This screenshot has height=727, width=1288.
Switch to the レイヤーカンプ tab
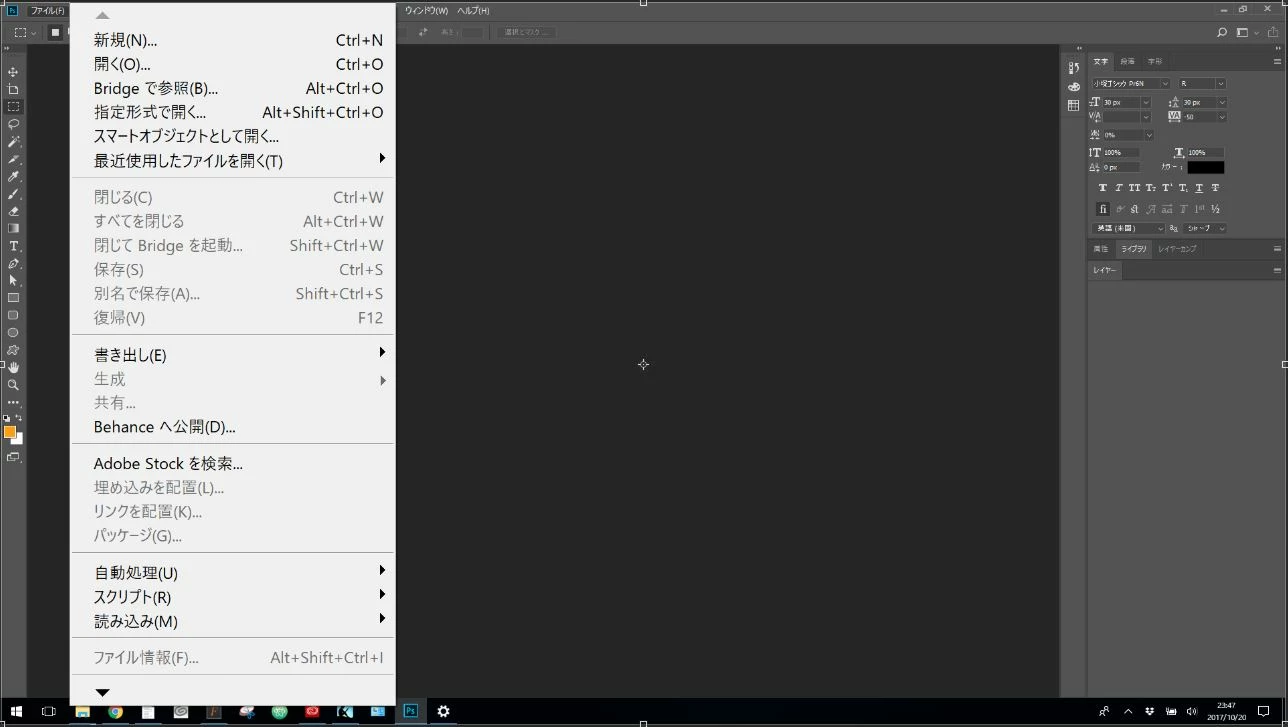coord(1177,249)
